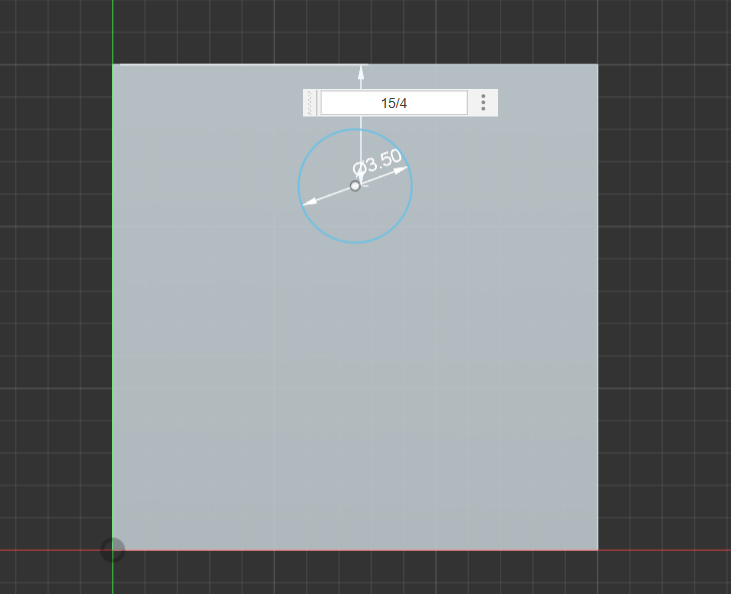731x594 pixels.
Task: Click the 15/4 dimension input field
Action: click(x=394, y=103)
